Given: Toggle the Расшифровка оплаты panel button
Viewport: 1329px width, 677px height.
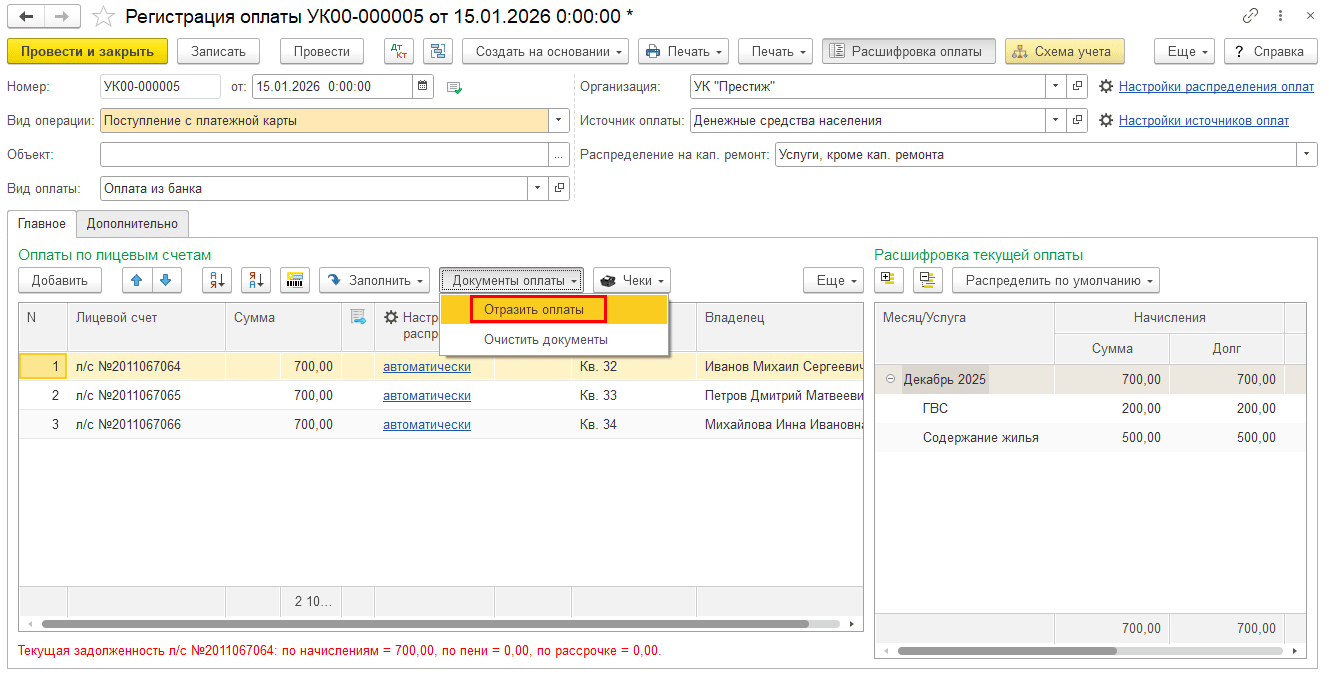Looking at the screenshot, I should point(909,51).
